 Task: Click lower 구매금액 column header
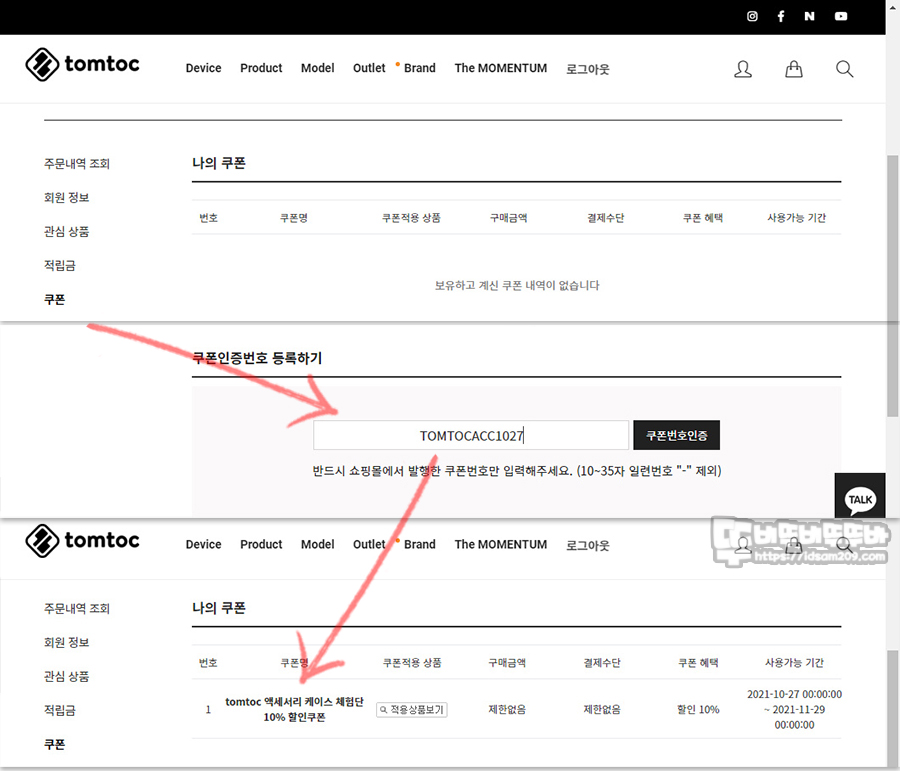507,662
